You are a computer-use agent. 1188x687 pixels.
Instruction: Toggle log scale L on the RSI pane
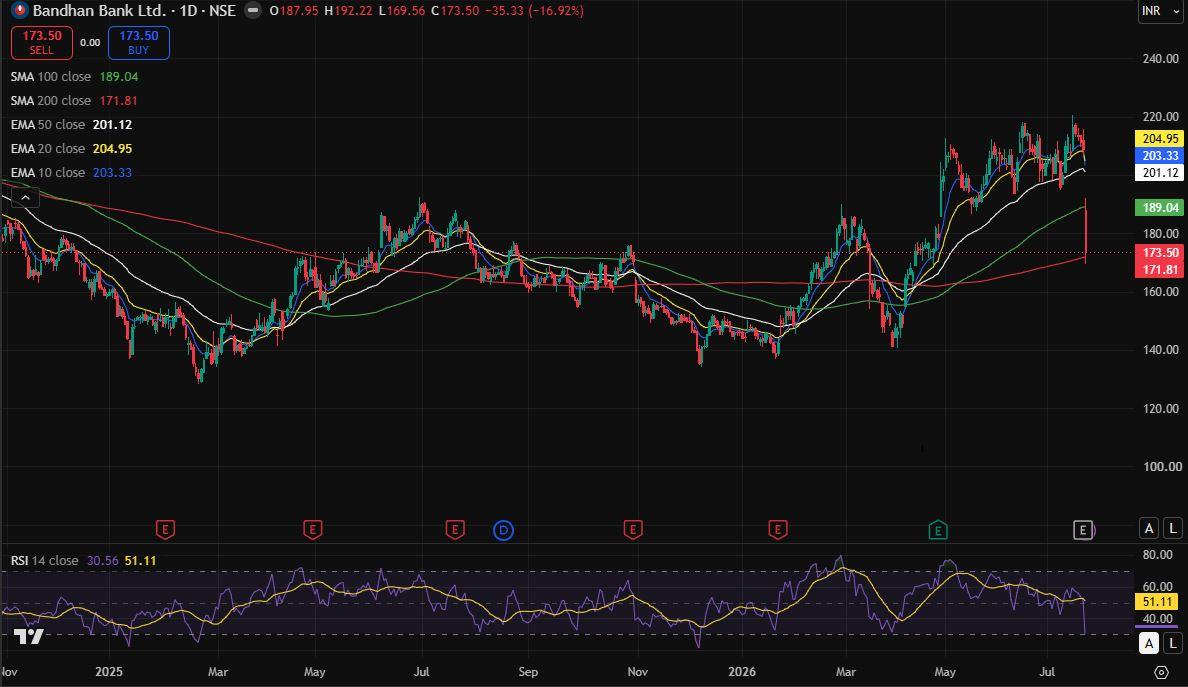(1173, 644)
